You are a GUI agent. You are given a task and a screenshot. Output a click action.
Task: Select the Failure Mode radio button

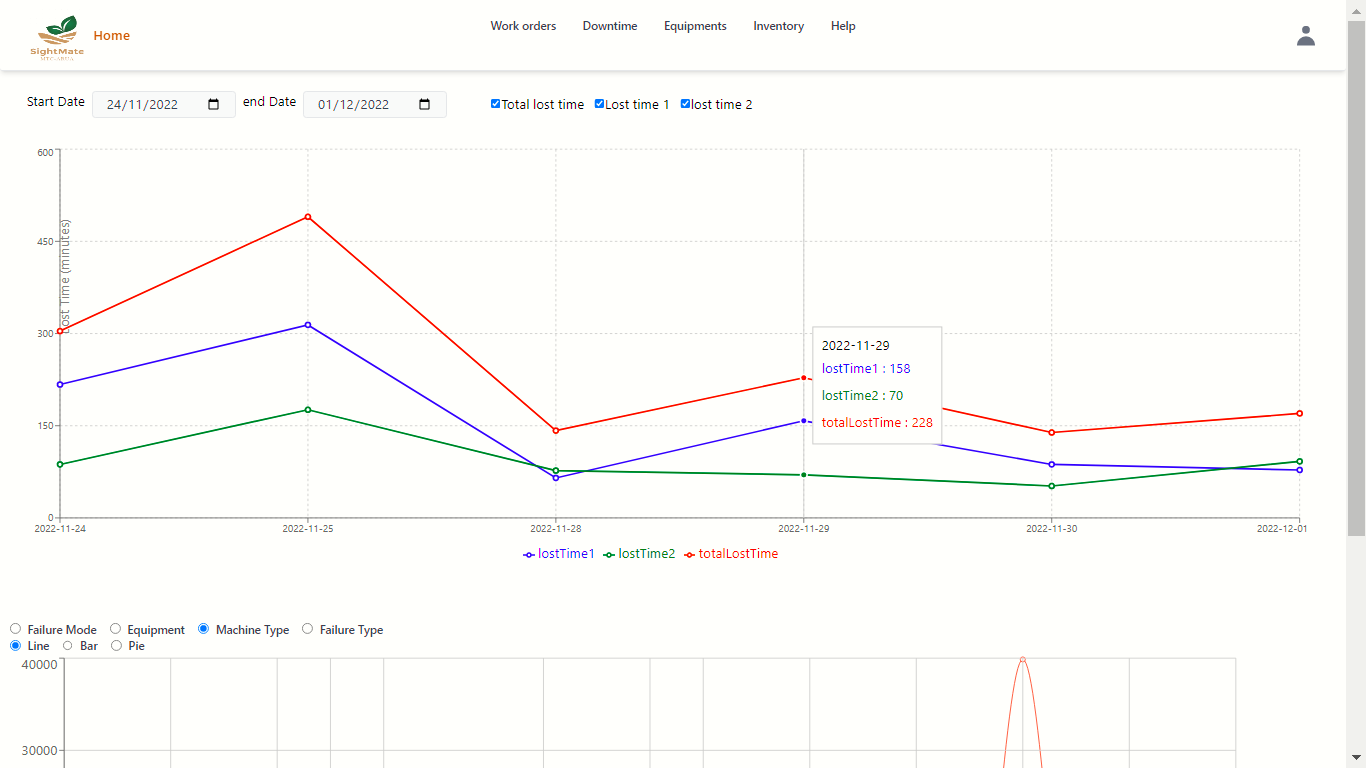(15, 629)
